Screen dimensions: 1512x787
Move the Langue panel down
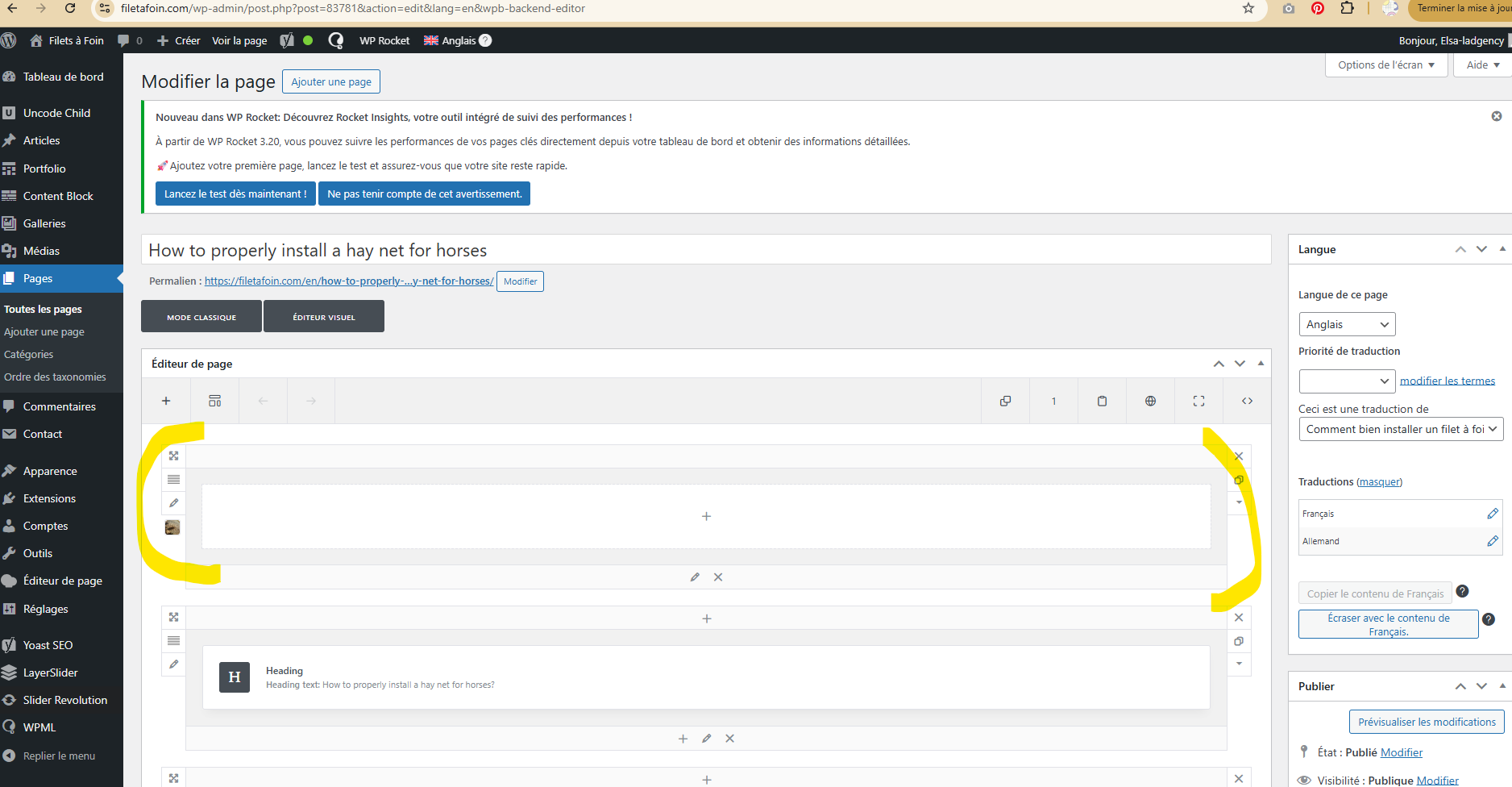pyautogui.click(x=1481, y=249)
